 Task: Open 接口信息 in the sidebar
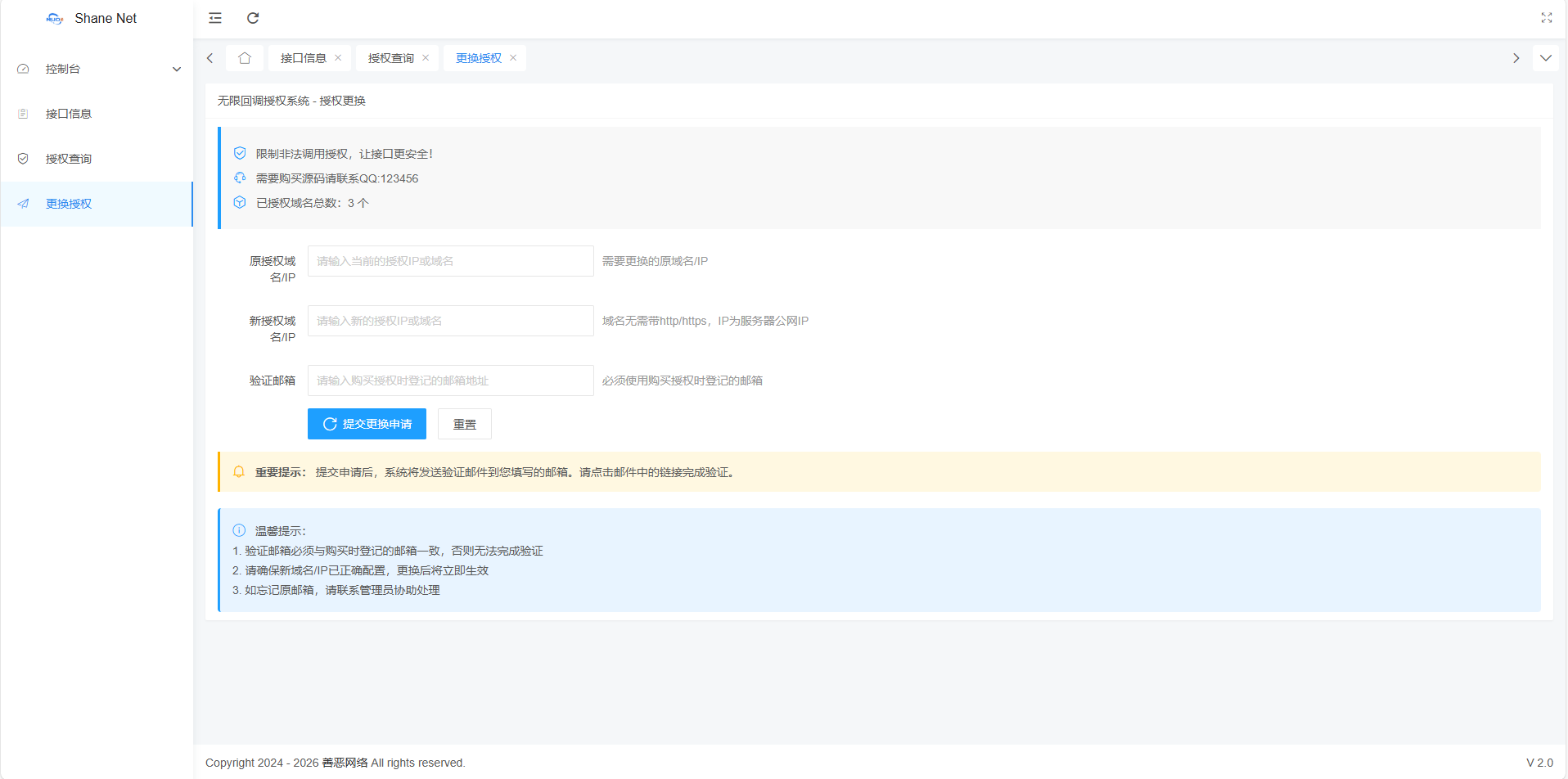(x=69, y=114)
